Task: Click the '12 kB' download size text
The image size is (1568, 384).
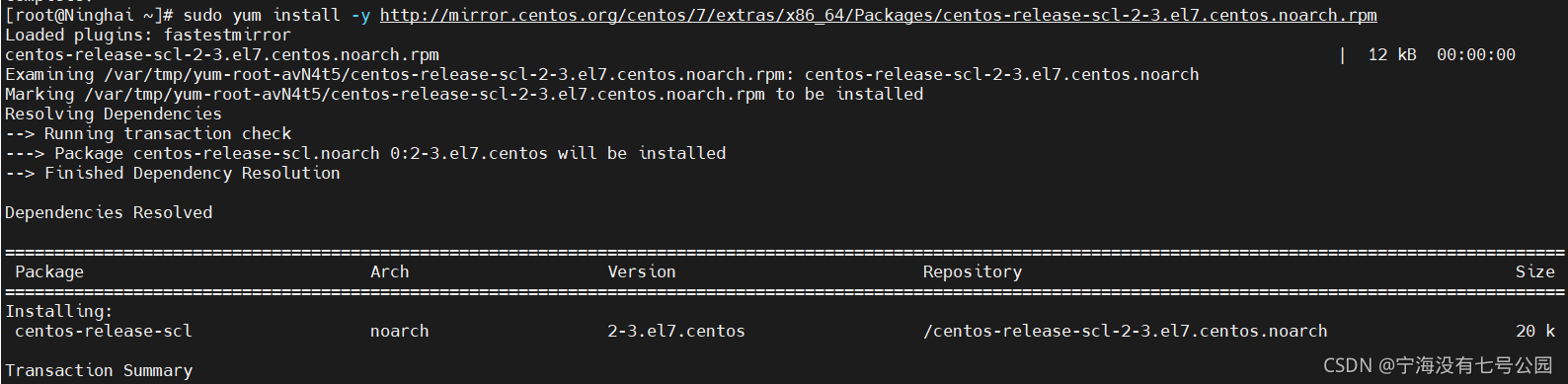Action: pos(1392,54)
